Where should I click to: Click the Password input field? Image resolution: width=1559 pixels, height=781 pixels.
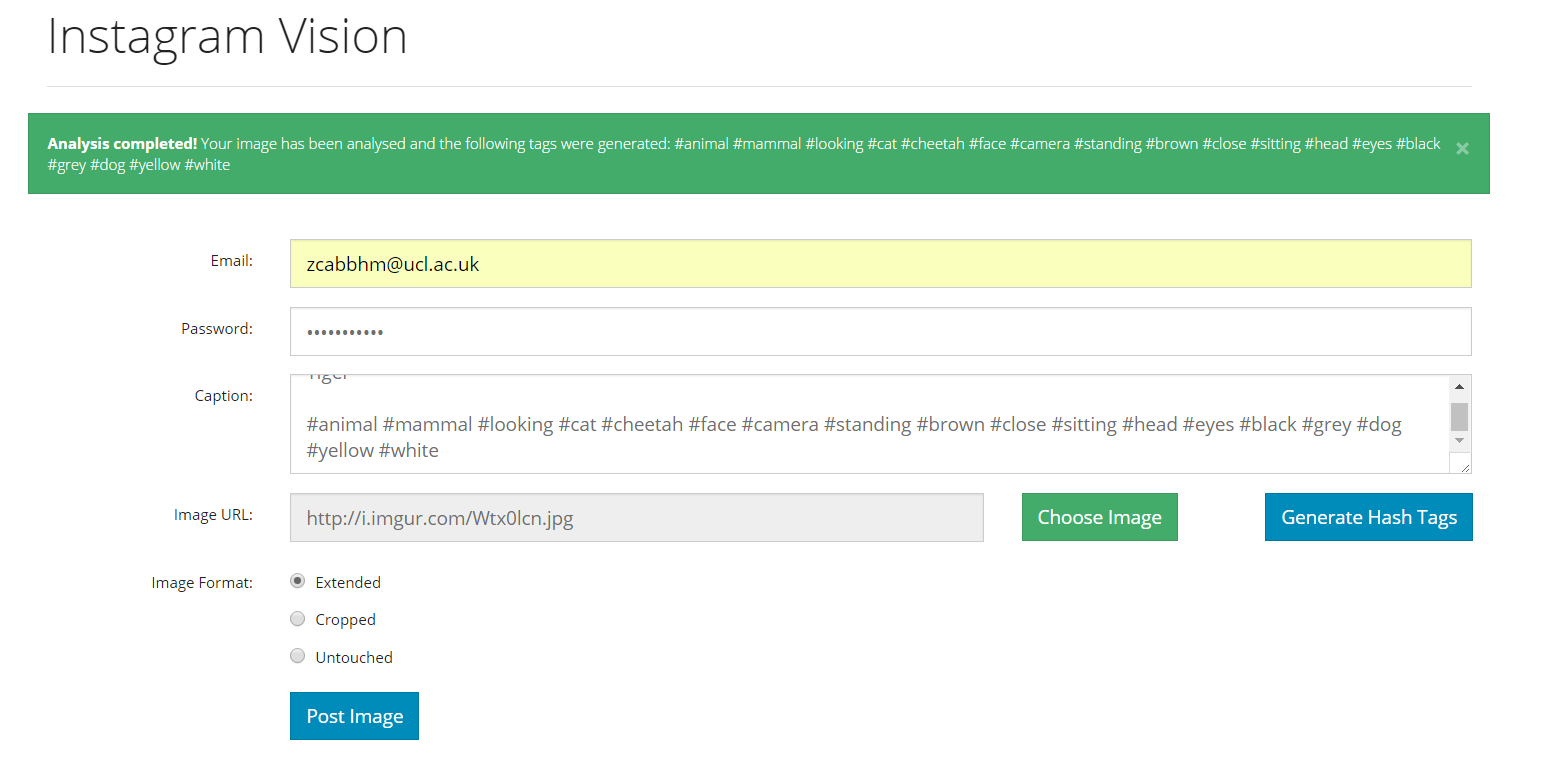(880, 331)
